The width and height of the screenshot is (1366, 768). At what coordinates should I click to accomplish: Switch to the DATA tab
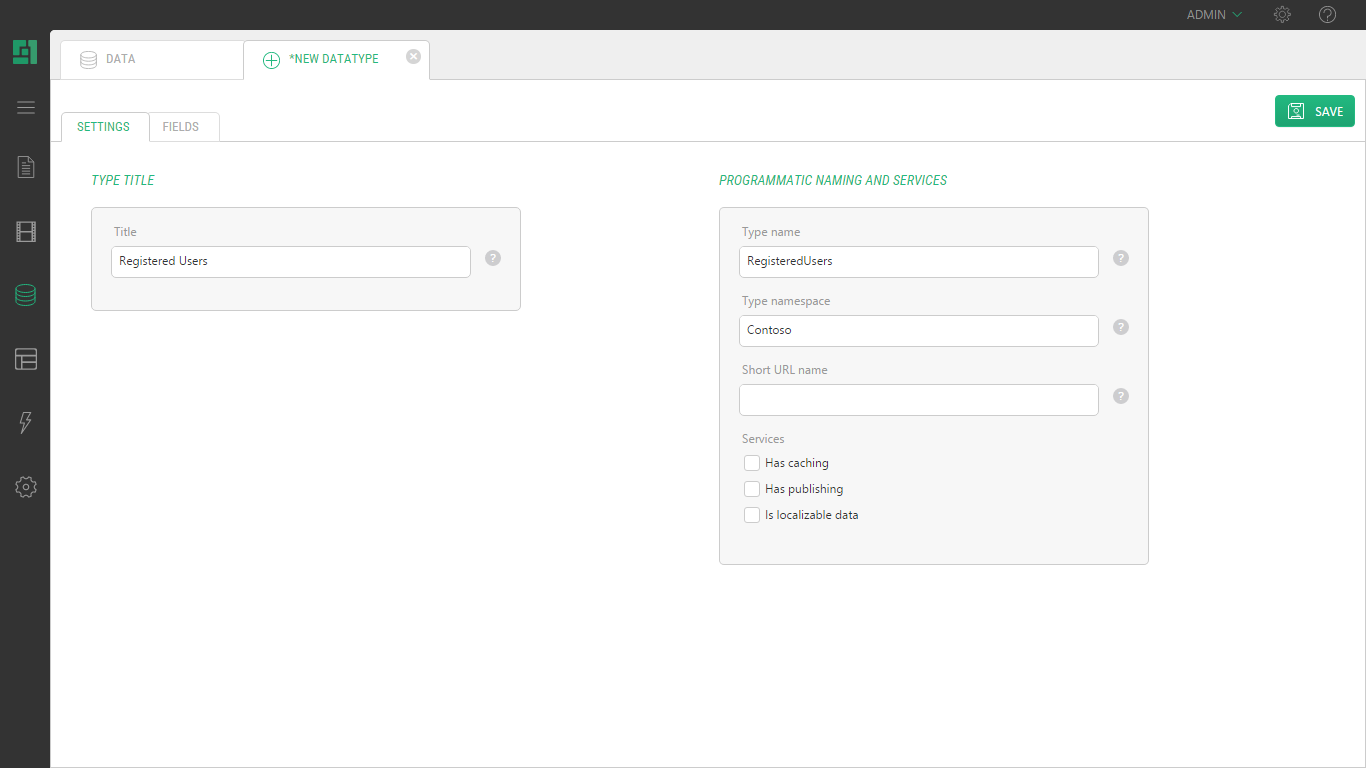[x=150, y=60]
